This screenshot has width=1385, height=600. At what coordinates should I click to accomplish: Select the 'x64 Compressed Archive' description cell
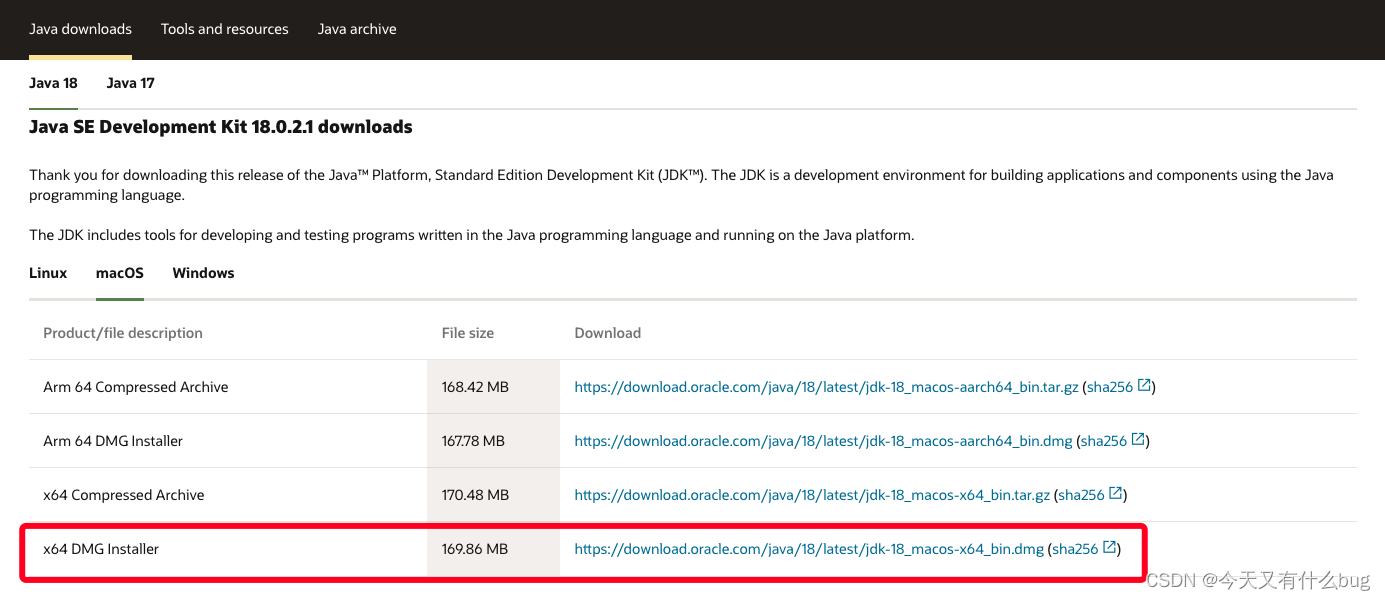[x=228, y=495]
